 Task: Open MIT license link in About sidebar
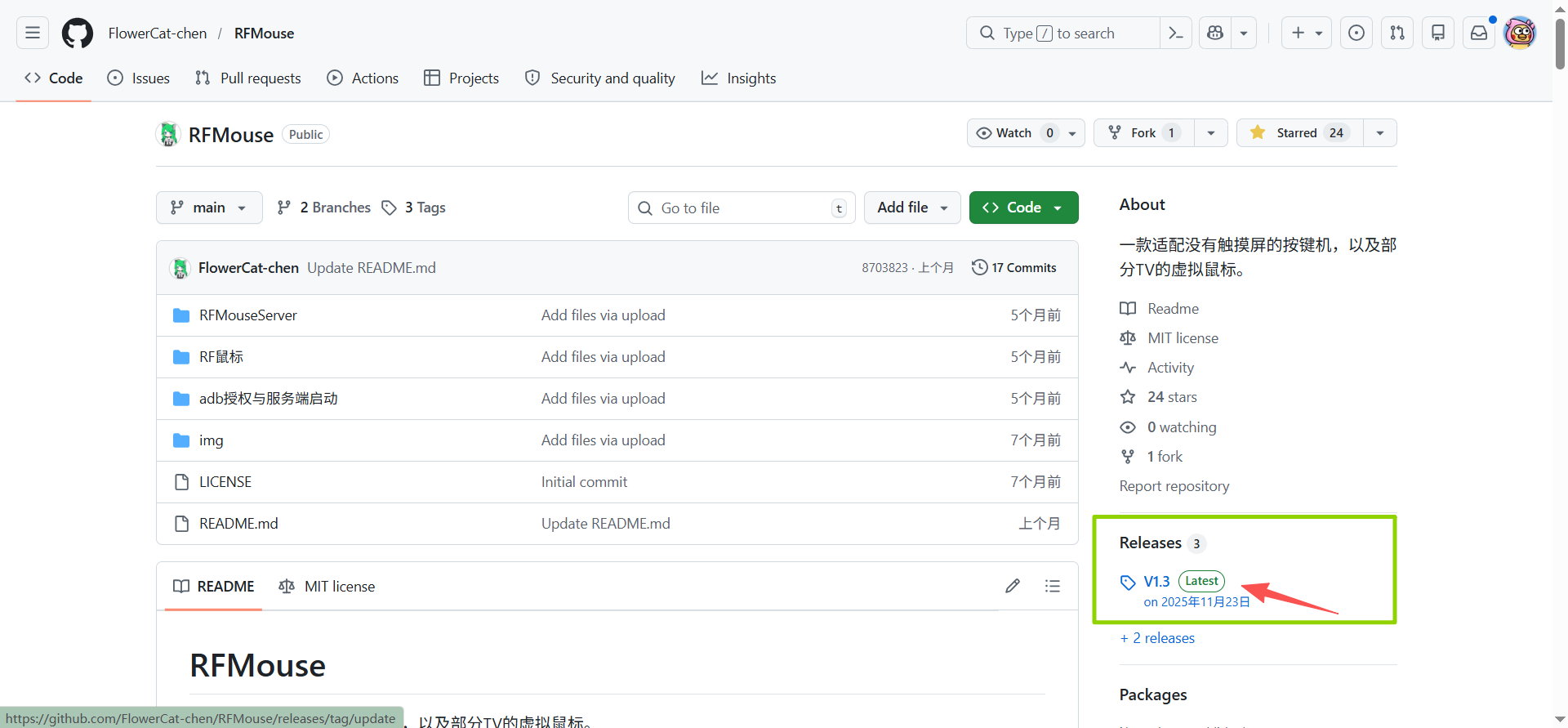point(1169,338)
